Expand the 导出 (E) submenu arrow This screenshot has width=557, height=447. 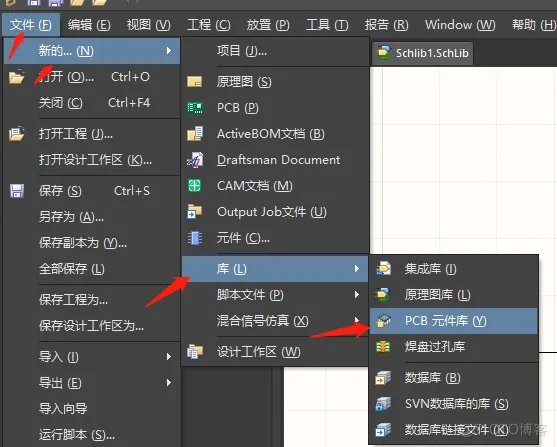(x=169, y=382)
